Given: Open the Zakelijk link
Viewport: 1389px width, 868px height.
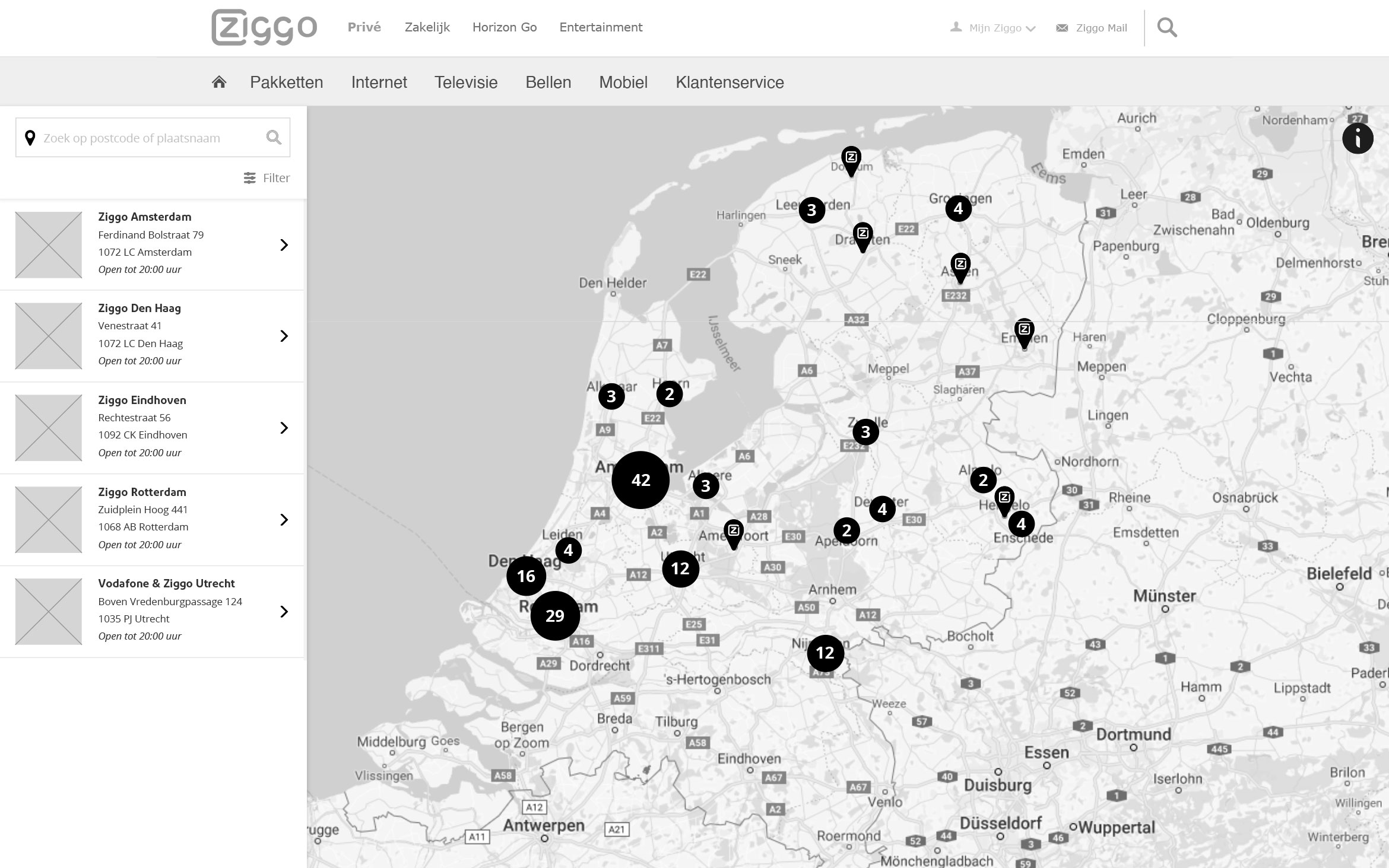Looking at the screenshot, I should 427,27.
